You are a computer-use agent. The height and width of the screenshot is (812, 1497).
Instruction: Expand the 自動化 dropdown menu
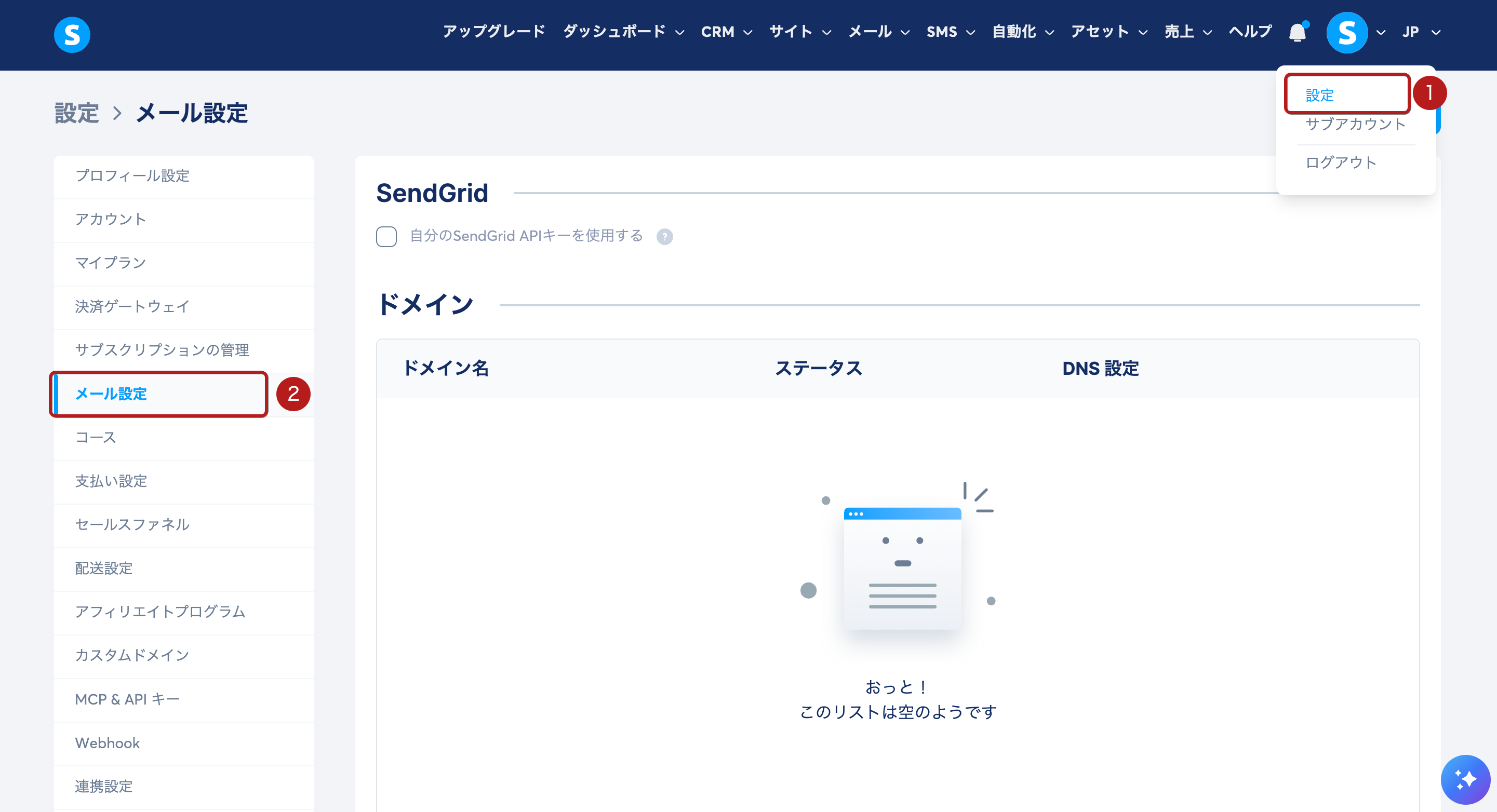pos(1022,32)
